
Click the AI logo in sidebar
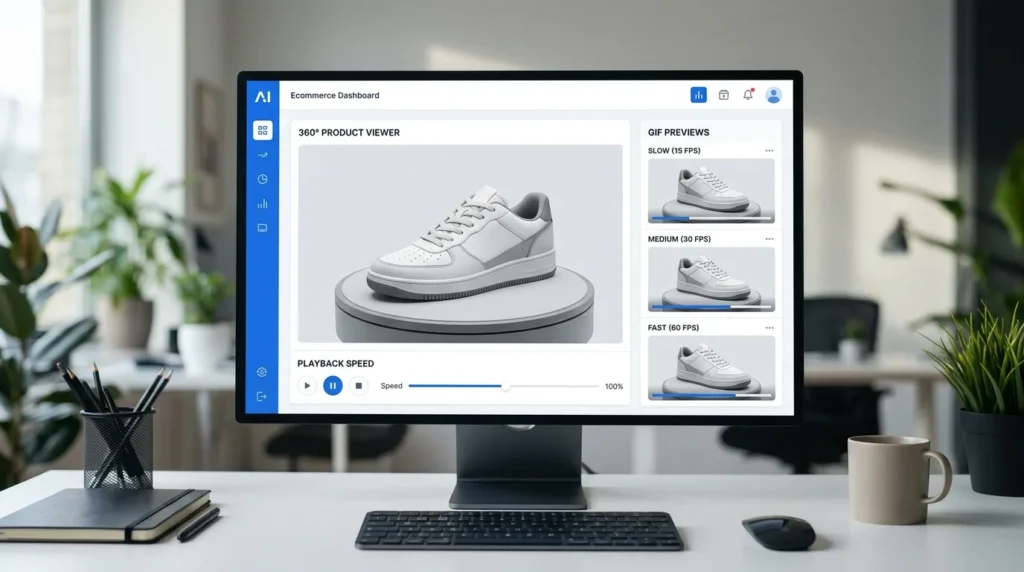[263, 97]
